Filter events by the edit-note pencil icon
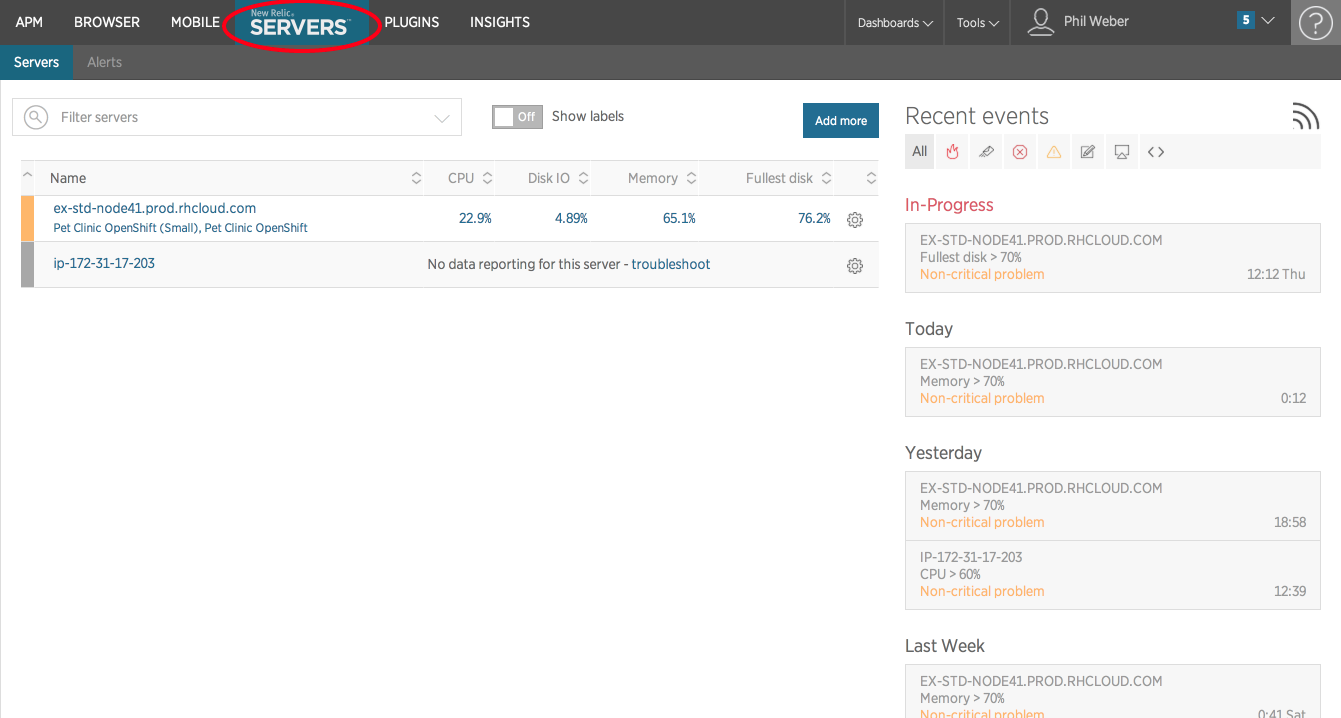 tap(1088, 152)
